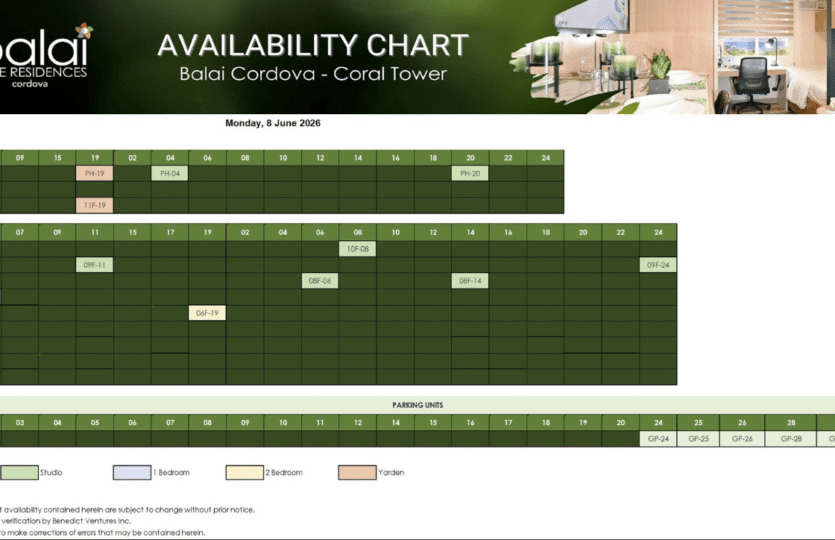The width and height of the screenshot is (835, 540).
Task: Click the Parking Units column 25 header
Action: click(698, 423)
